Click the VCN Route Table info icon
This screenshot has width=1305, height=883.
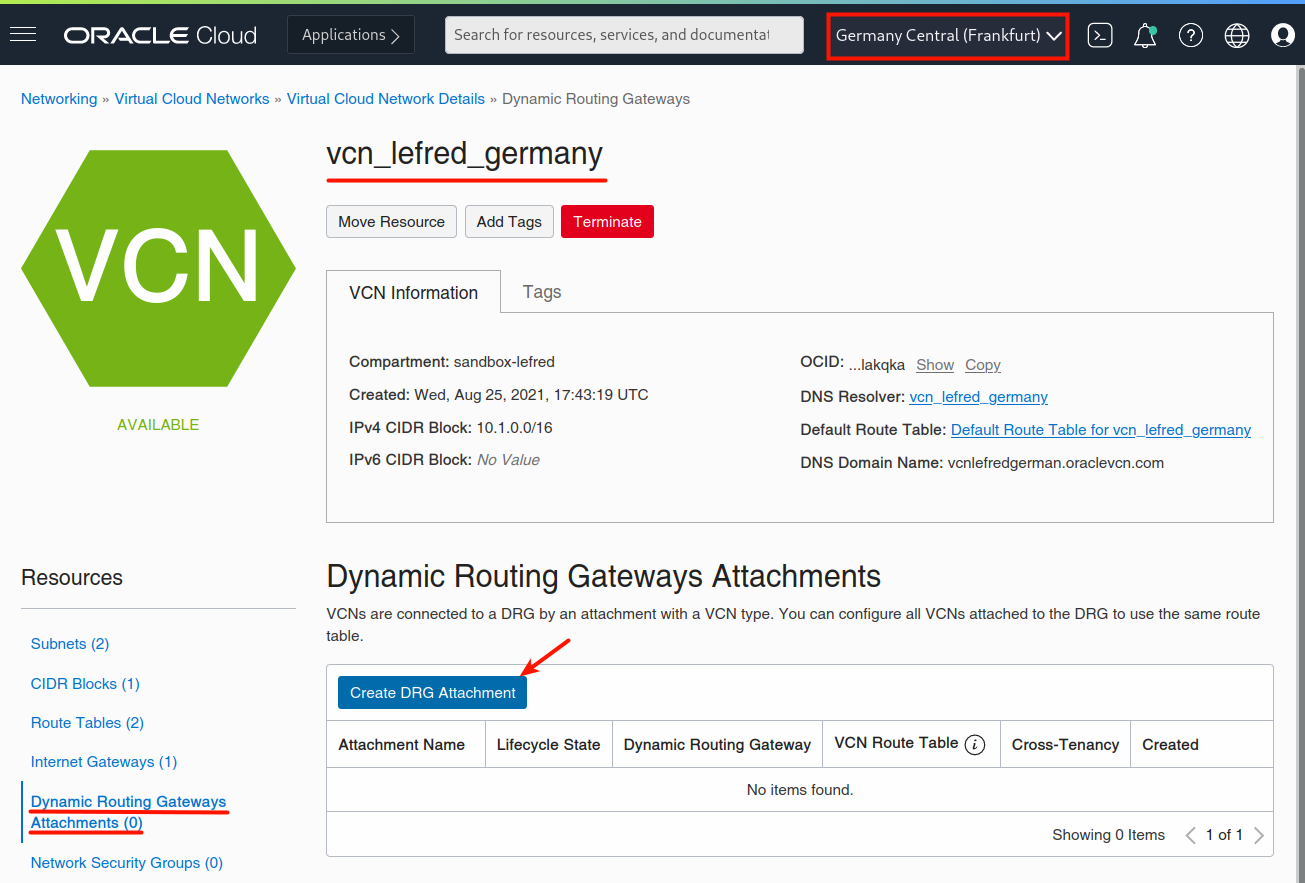click(975, 744)
